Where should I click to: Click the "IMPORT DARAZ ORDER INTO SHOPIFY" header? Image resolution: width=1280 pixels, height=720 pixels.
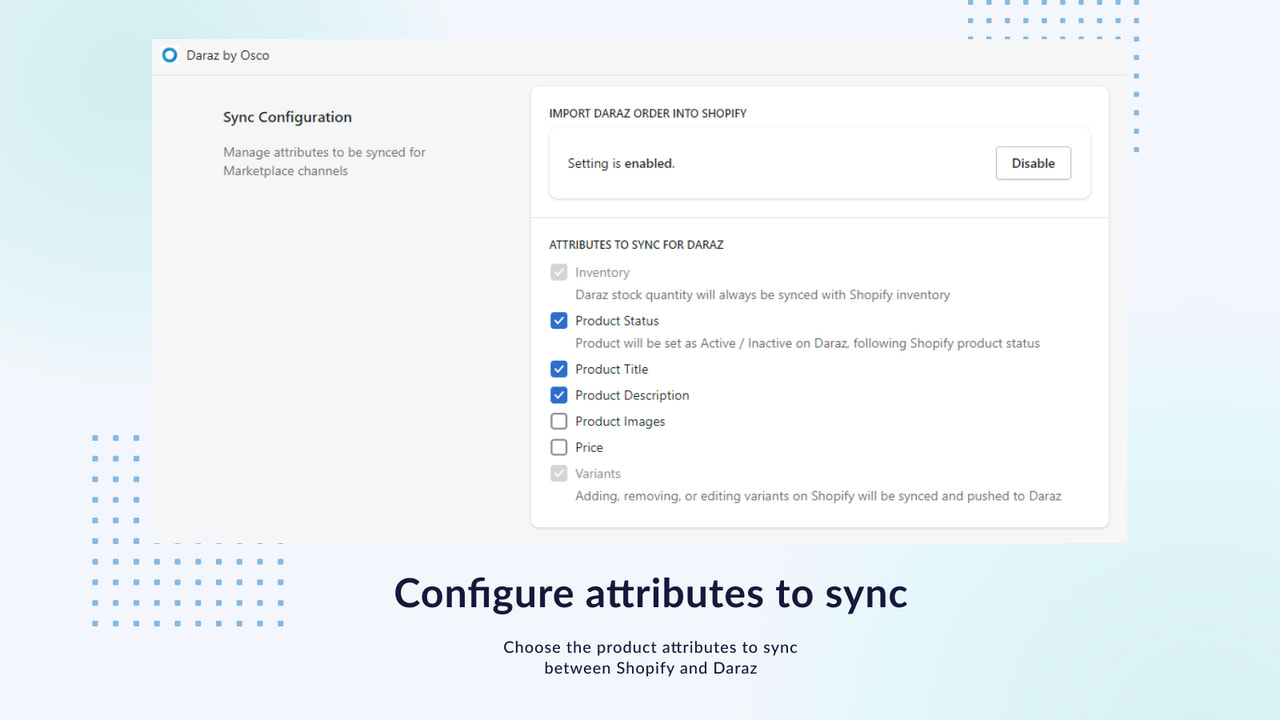pos(648,113)
